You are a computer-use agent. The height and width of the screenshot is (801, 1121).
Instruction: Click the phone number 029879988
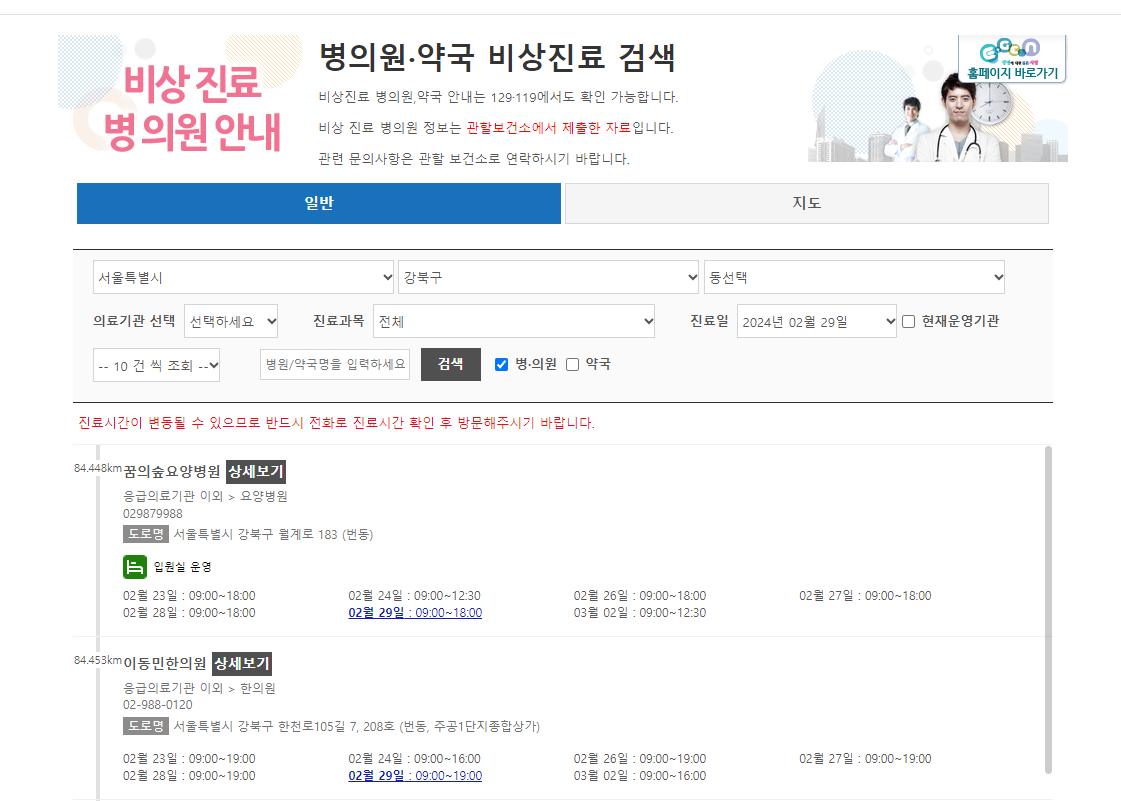(x=152, y=513)
